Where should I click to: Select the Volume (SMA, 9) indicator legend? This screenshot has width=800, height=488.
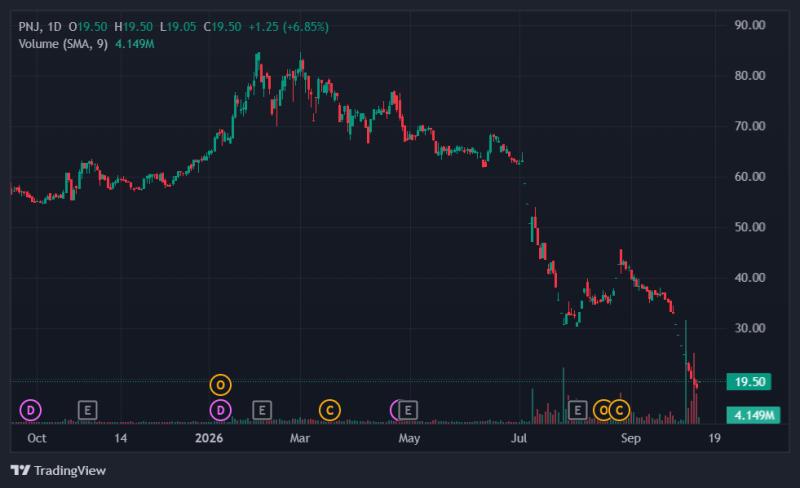[x=63, y=44]
